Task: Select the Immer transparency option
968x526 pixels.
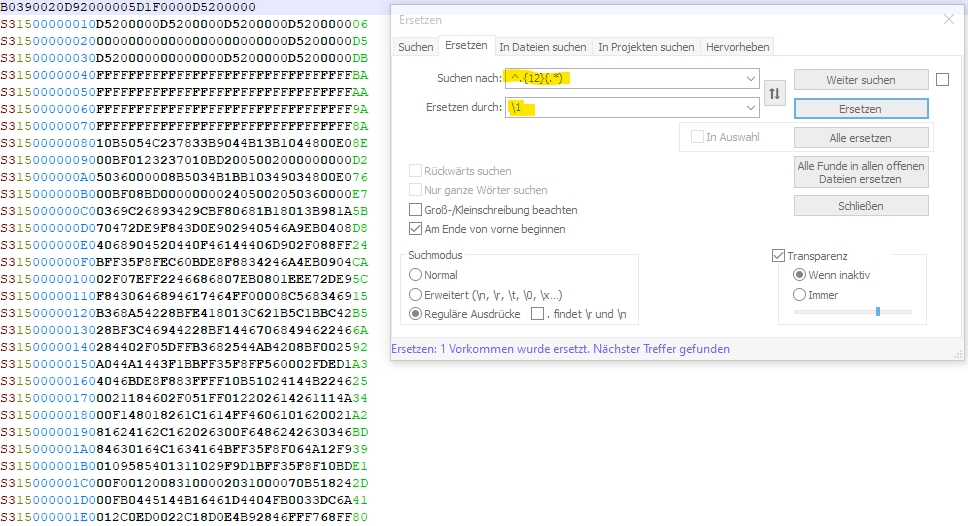Action: tap(800, 295)
